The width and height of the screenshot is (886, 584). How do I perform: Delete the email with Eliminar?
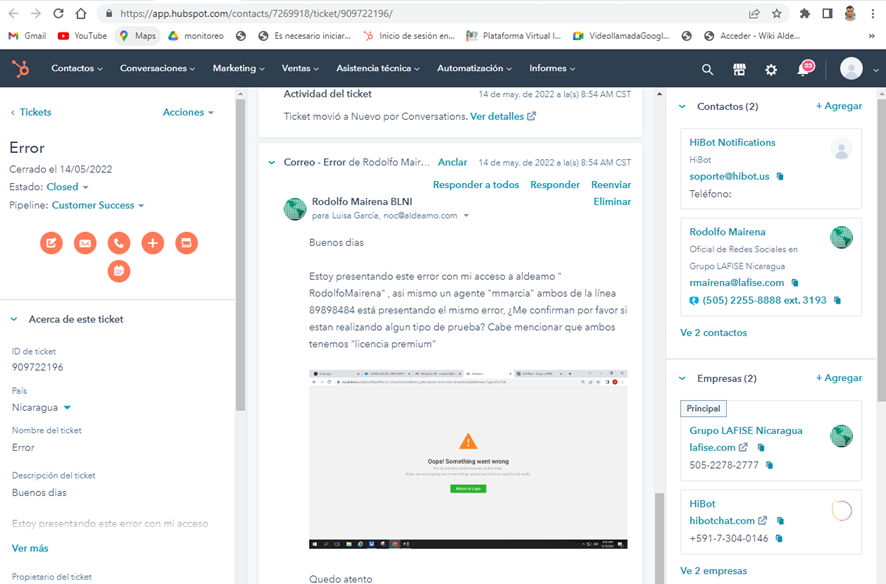tap(612, 202)
